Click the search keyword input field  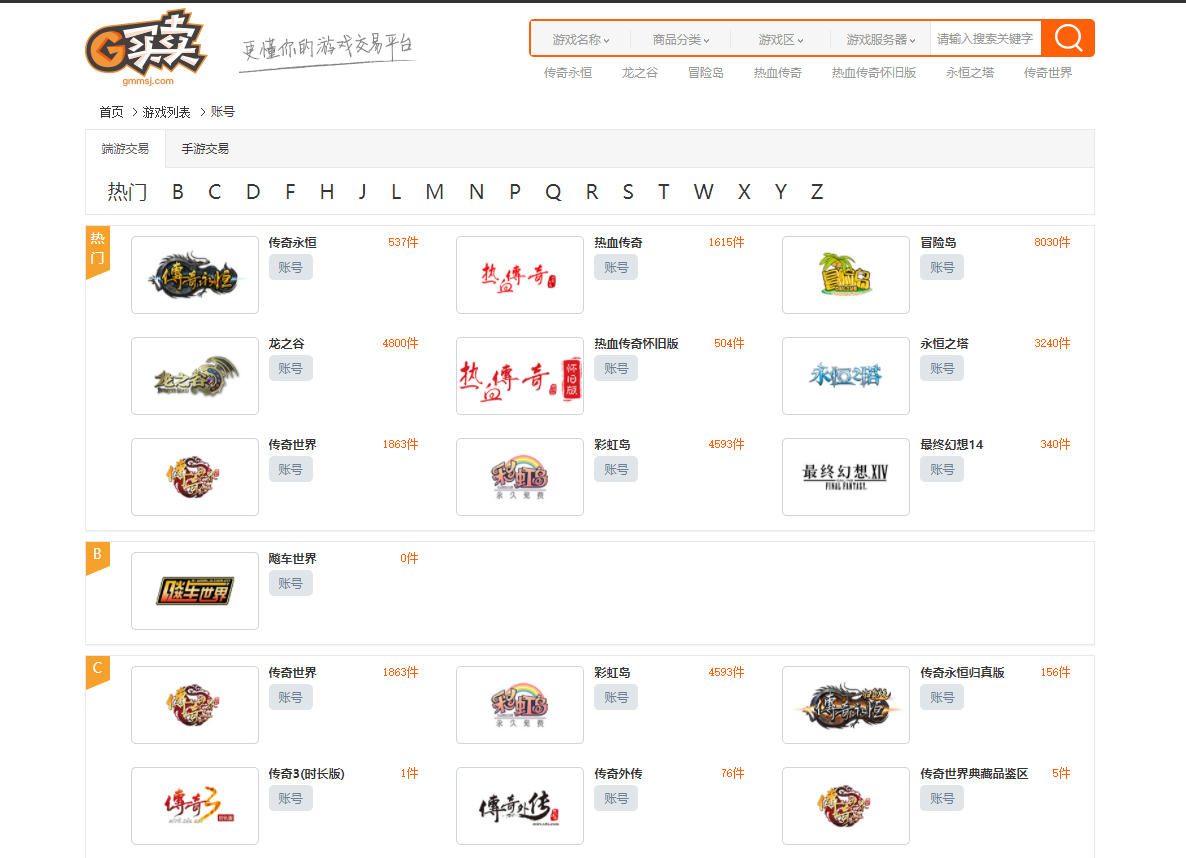click(x=986, y=39)
